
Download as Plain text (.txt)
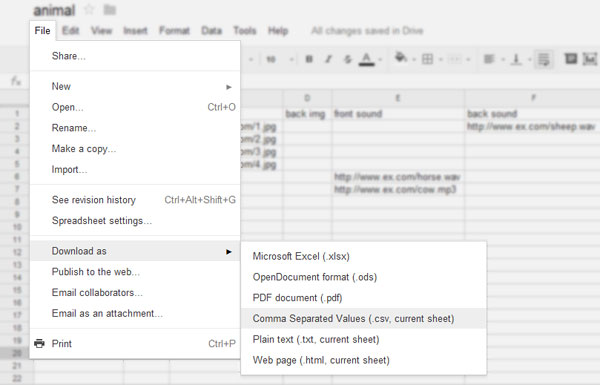click(364, 339)
